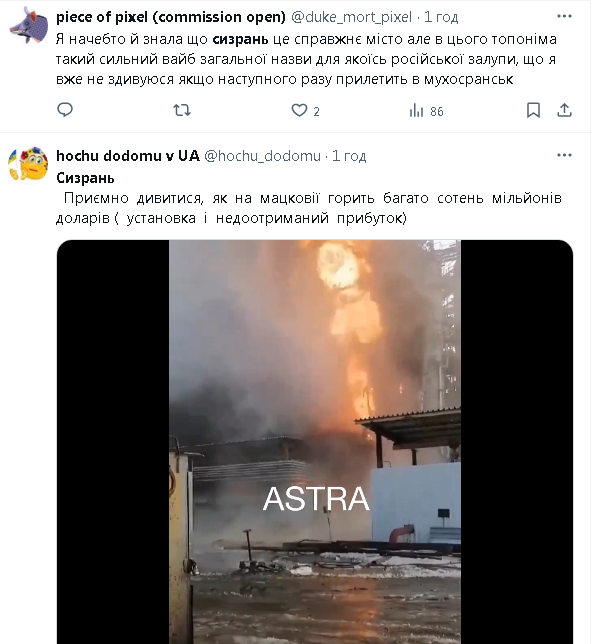Open second tweet's 1 год timestamp
The width and height of the screenshot is (594, 644).
coord(349,156)
